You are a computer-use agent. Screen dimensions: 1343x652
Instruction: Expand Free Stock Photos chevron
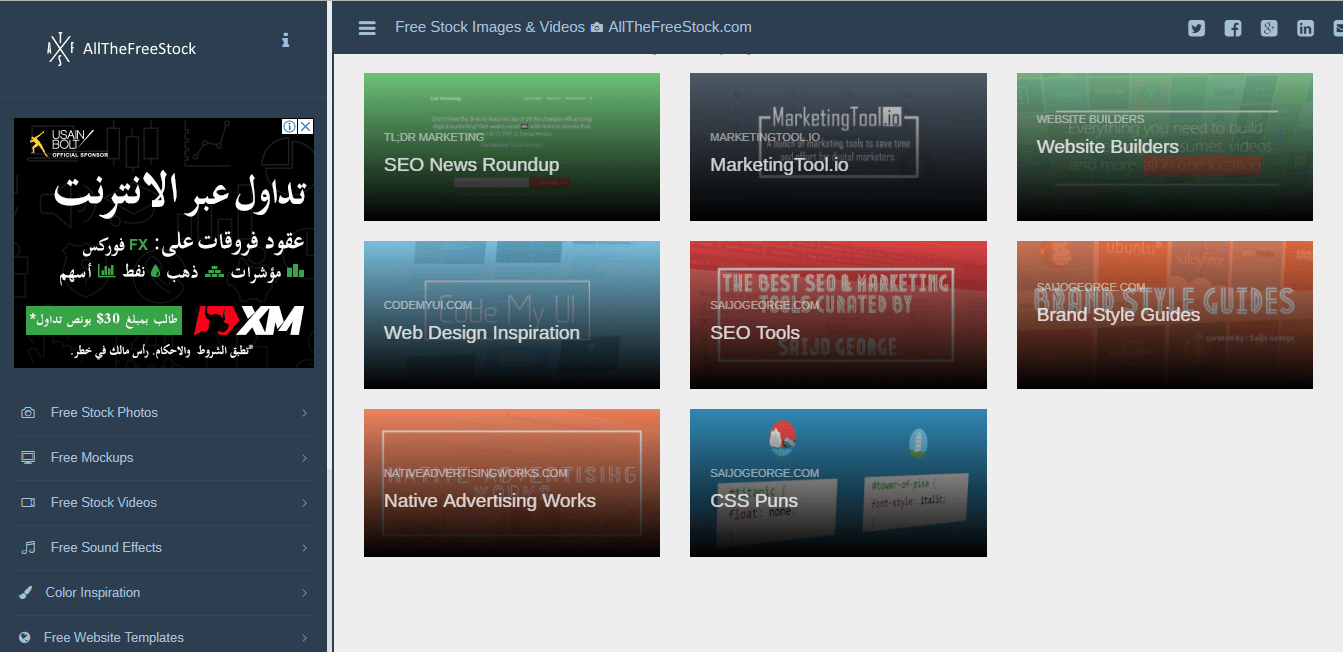coord(304,413)
